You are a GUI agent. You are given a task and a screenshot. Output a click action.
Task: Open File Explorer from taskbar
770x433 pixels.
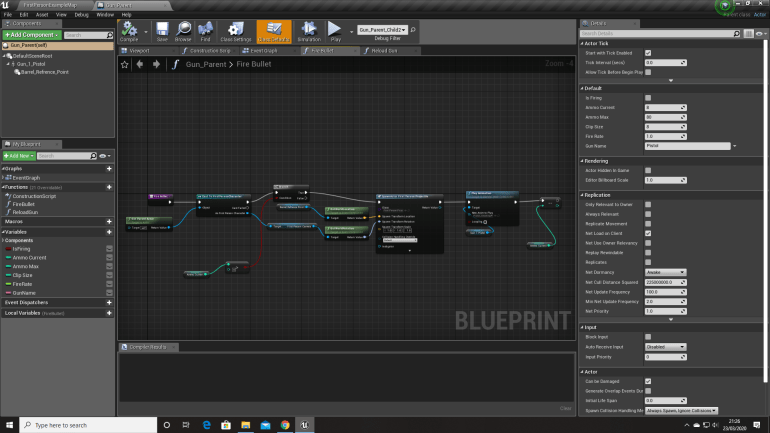pyautogui.click(x=246, y=425)
